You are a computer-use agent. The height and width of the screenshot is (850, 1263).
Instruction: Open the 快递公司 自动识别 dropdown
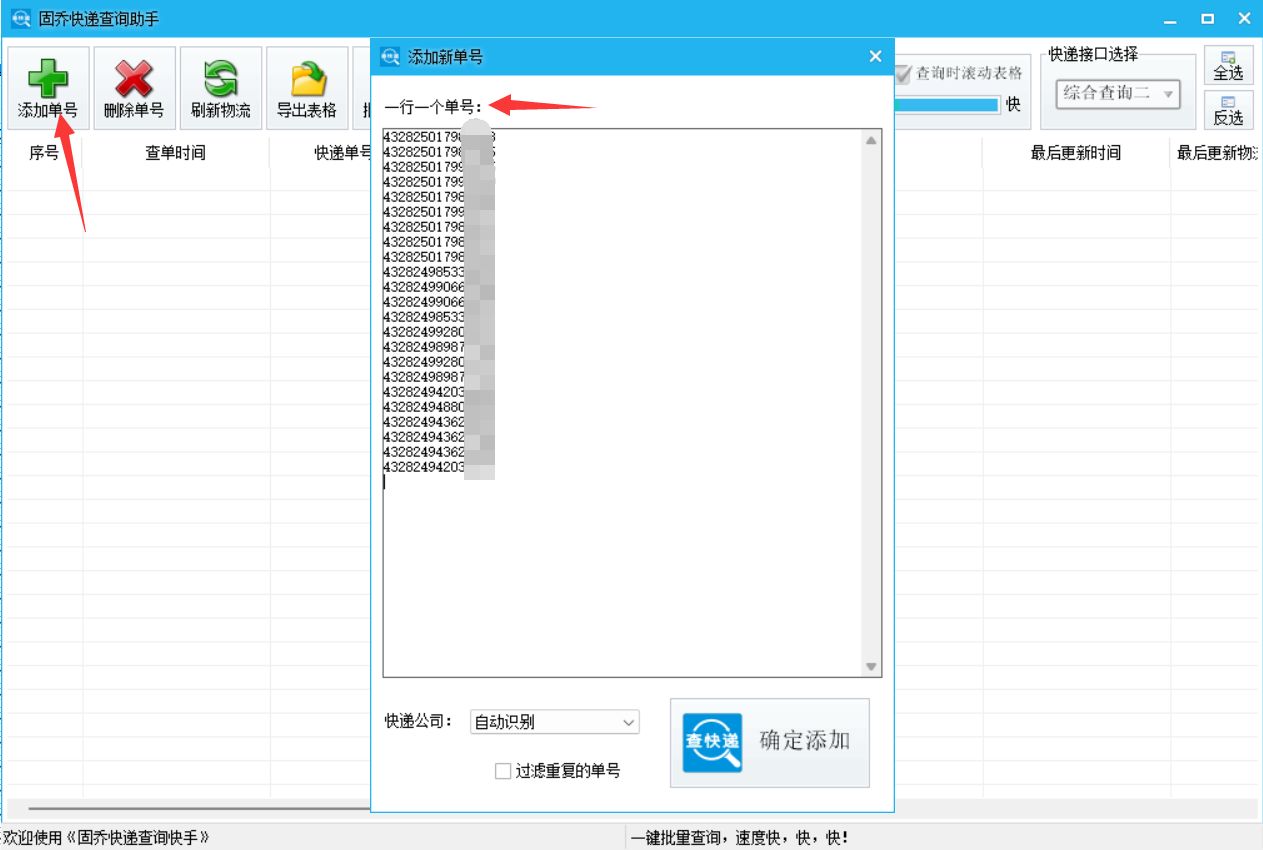554,721
